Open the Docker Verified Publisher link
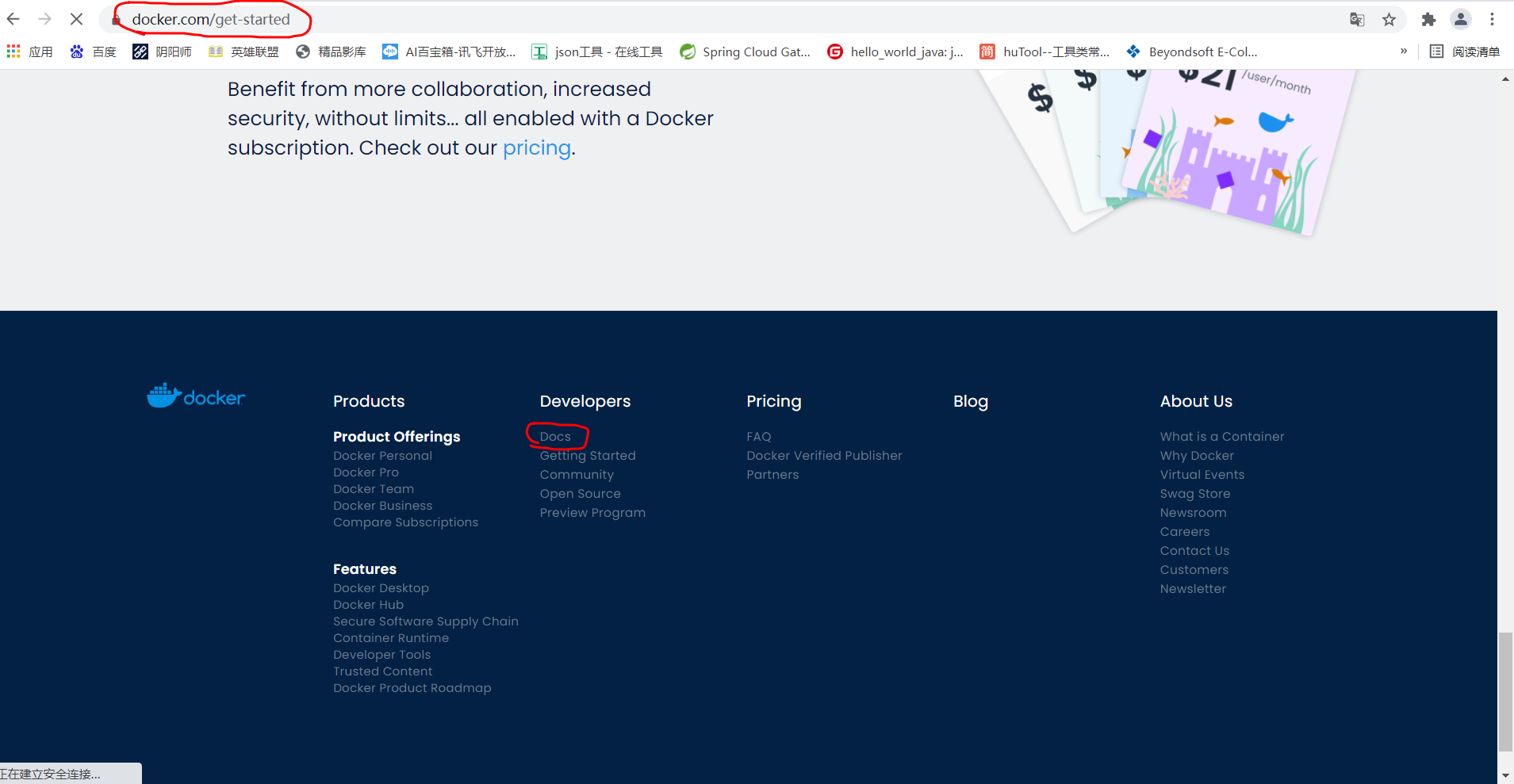This screenshot has width=1514, height=784. [x=824, y=456]
